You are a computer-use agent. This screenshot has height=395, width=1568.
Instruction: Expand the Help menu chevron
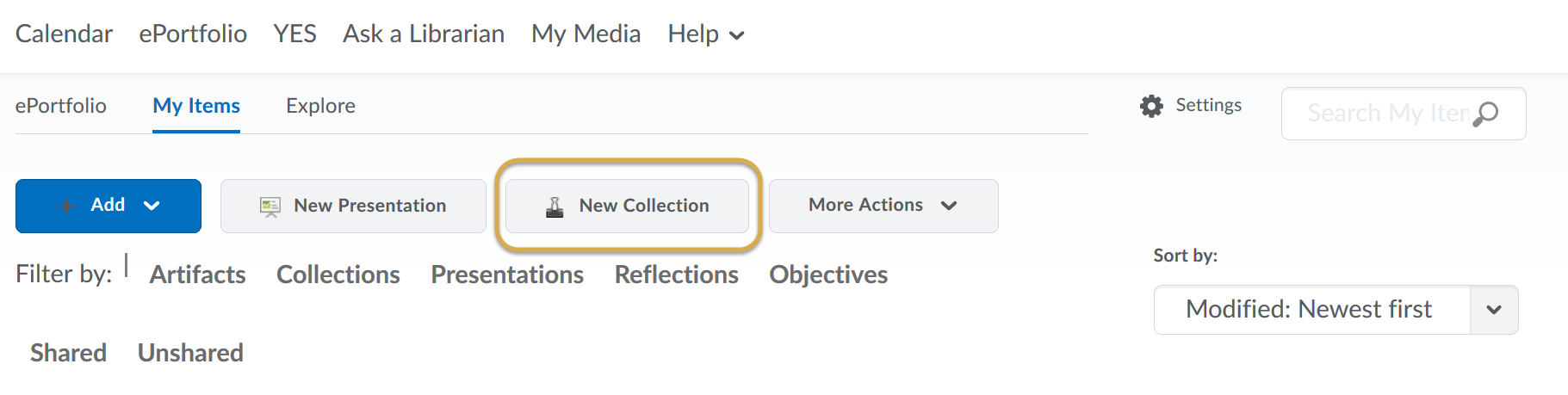click(736, 35)
